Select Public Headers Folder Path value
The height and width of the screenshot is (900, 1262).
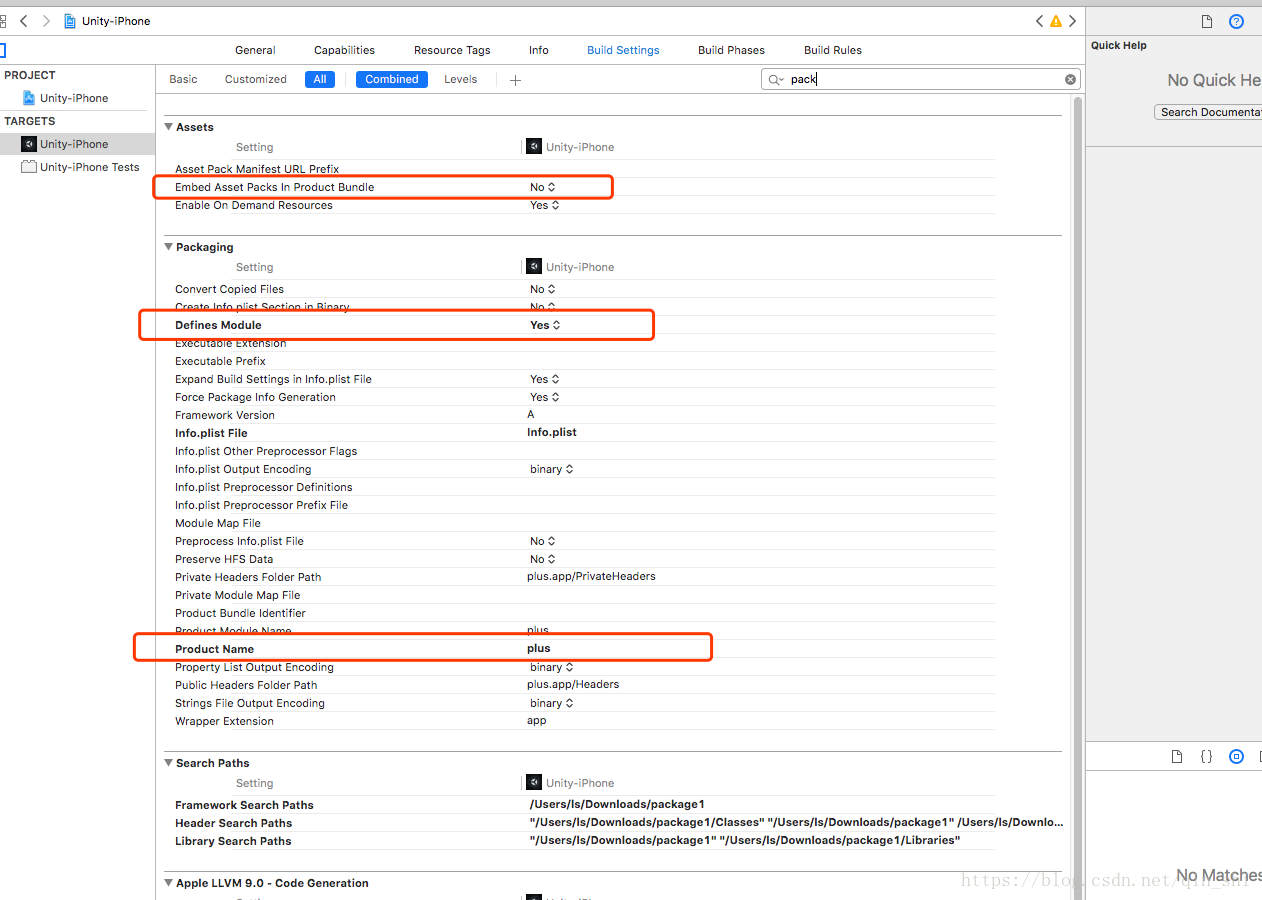tap(573, 685)
